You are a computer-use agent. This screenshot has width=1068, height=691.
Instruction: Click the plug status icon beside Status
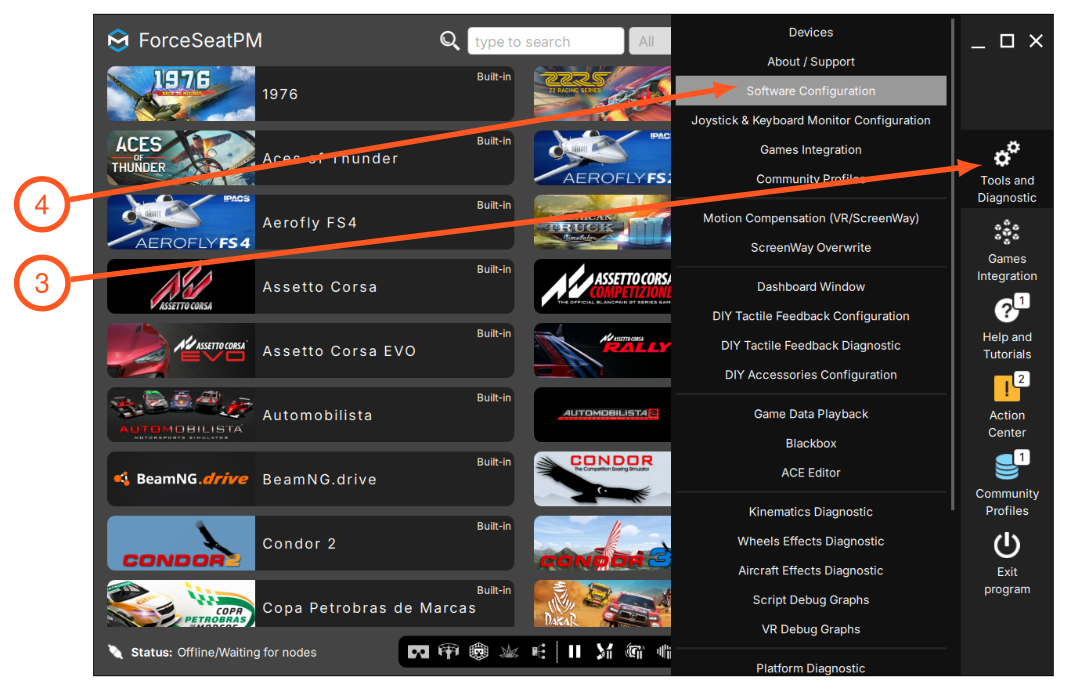click(116, 652)
